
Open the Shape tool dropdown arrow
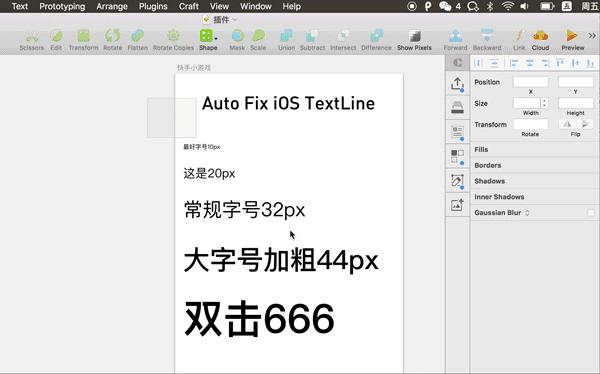pos(216,38)
